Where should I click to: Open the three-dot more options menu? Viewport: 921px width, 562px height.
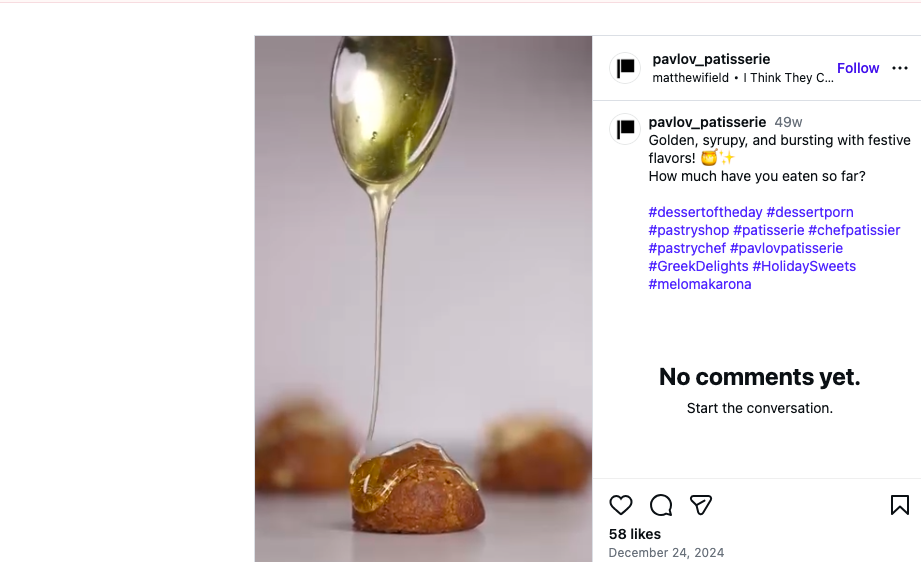[900, 68]
